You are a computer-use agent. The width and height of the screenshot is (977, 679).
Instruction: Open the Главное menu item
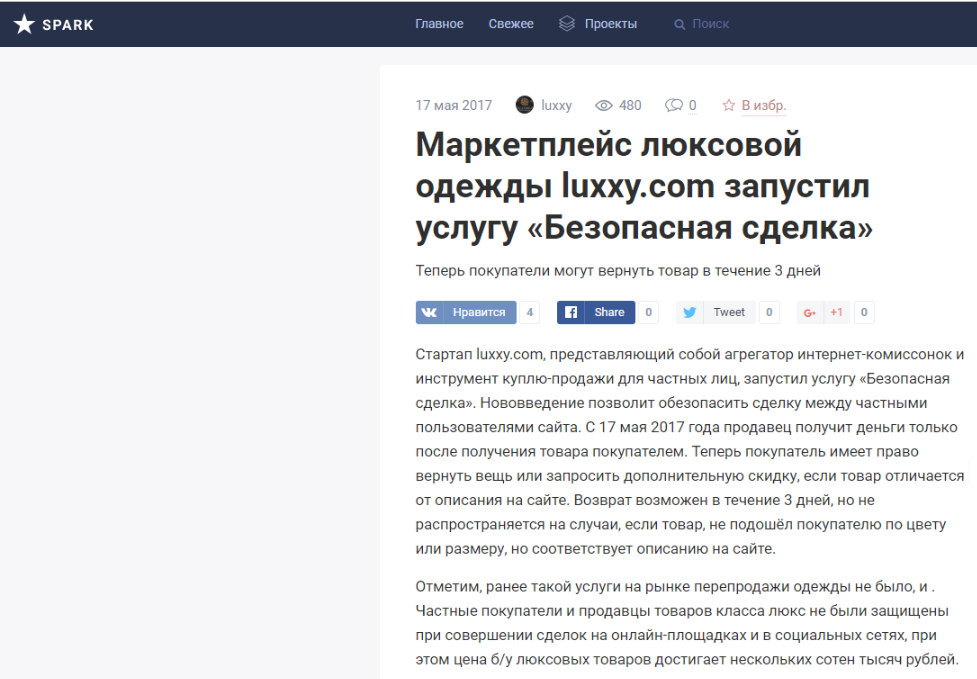pyautogui.click(x=439, y=24)
